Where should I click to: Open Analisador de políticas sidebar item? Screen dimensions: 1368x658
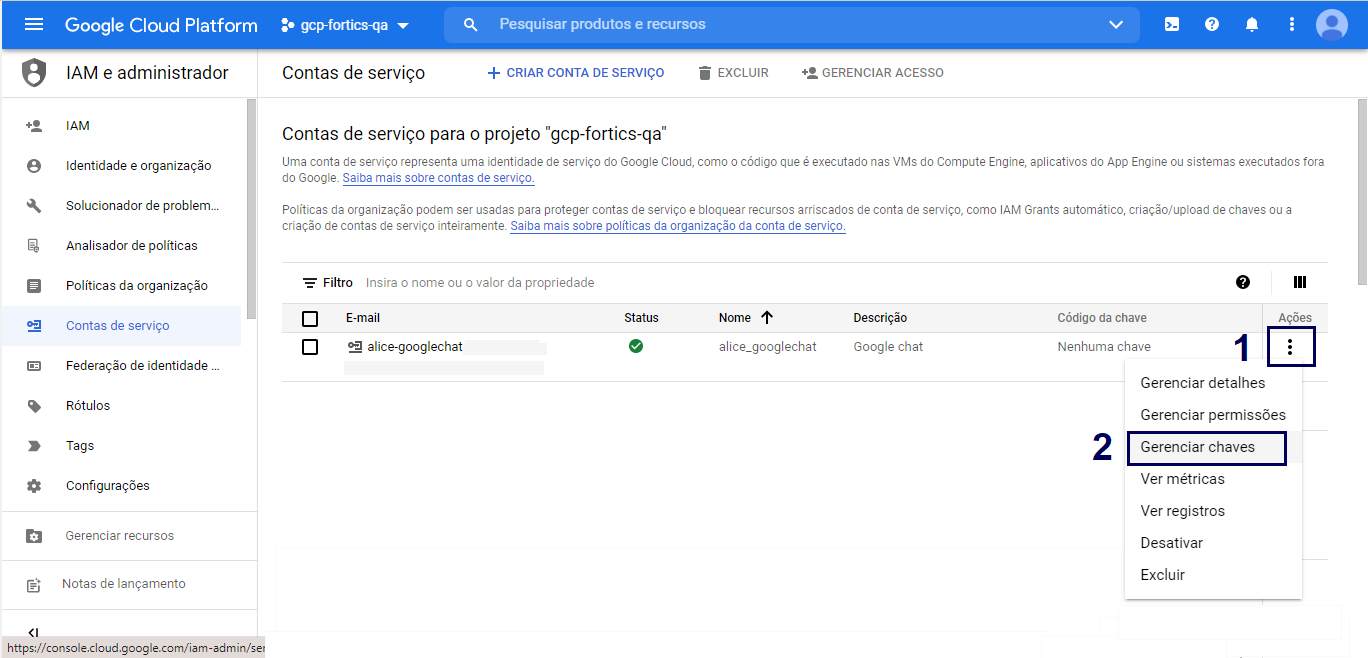tap(122, 246)
